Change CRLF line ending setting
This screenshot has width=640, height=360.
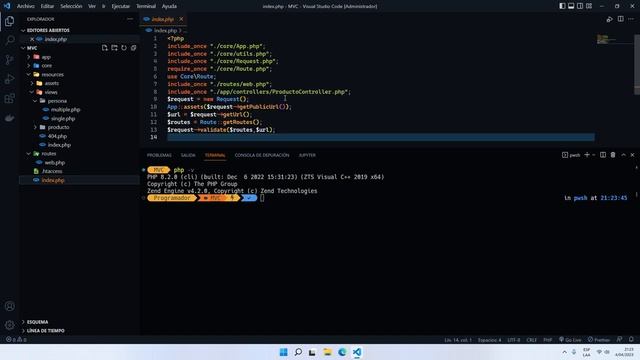[x=531, y=339]
